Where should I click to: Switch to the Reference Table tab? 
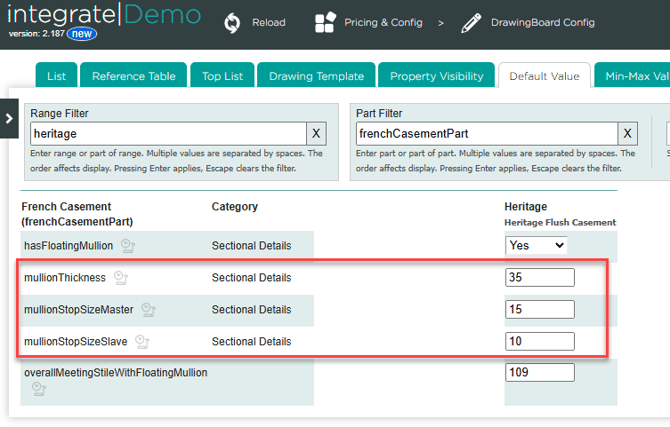click(133, 76)
